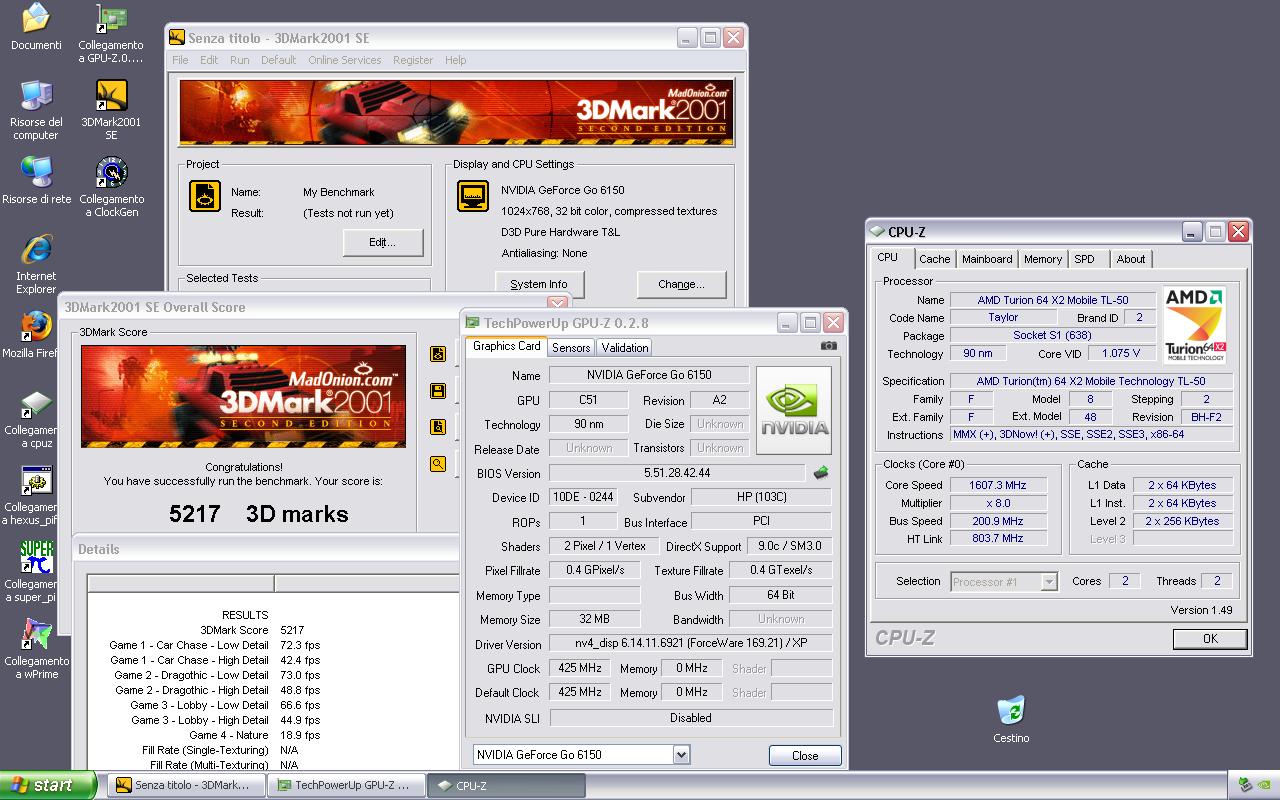The image size is (1280, 800).
Task: Click the NVIDIA SLI Disabled field
Action: pyautogui.click(x=691, y=717)
